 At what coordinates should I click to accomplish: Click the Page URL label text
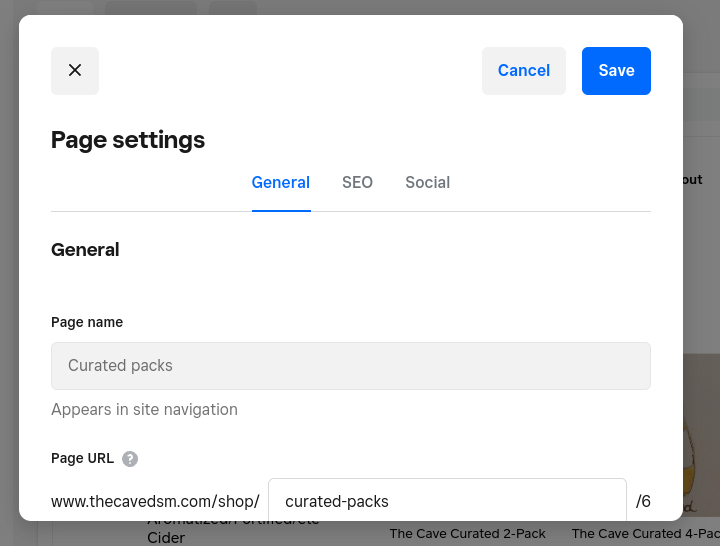[82, 459]
